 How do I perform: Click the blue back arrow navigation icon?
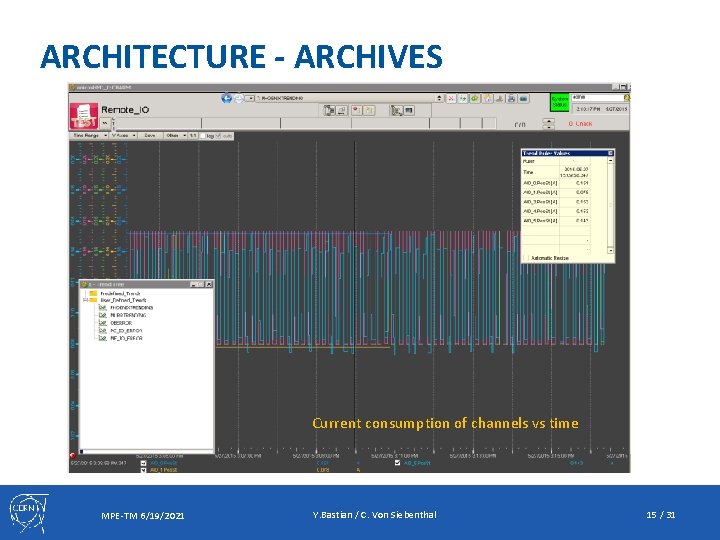[226, 98]
